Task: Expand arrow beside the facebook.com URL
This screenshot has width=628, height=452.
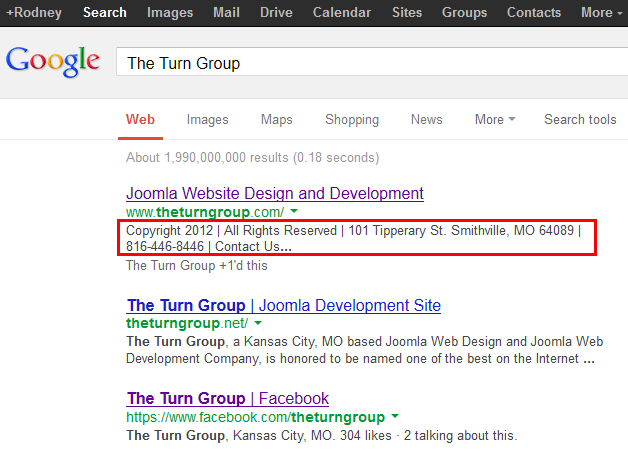Action: [x=394, y=416]
